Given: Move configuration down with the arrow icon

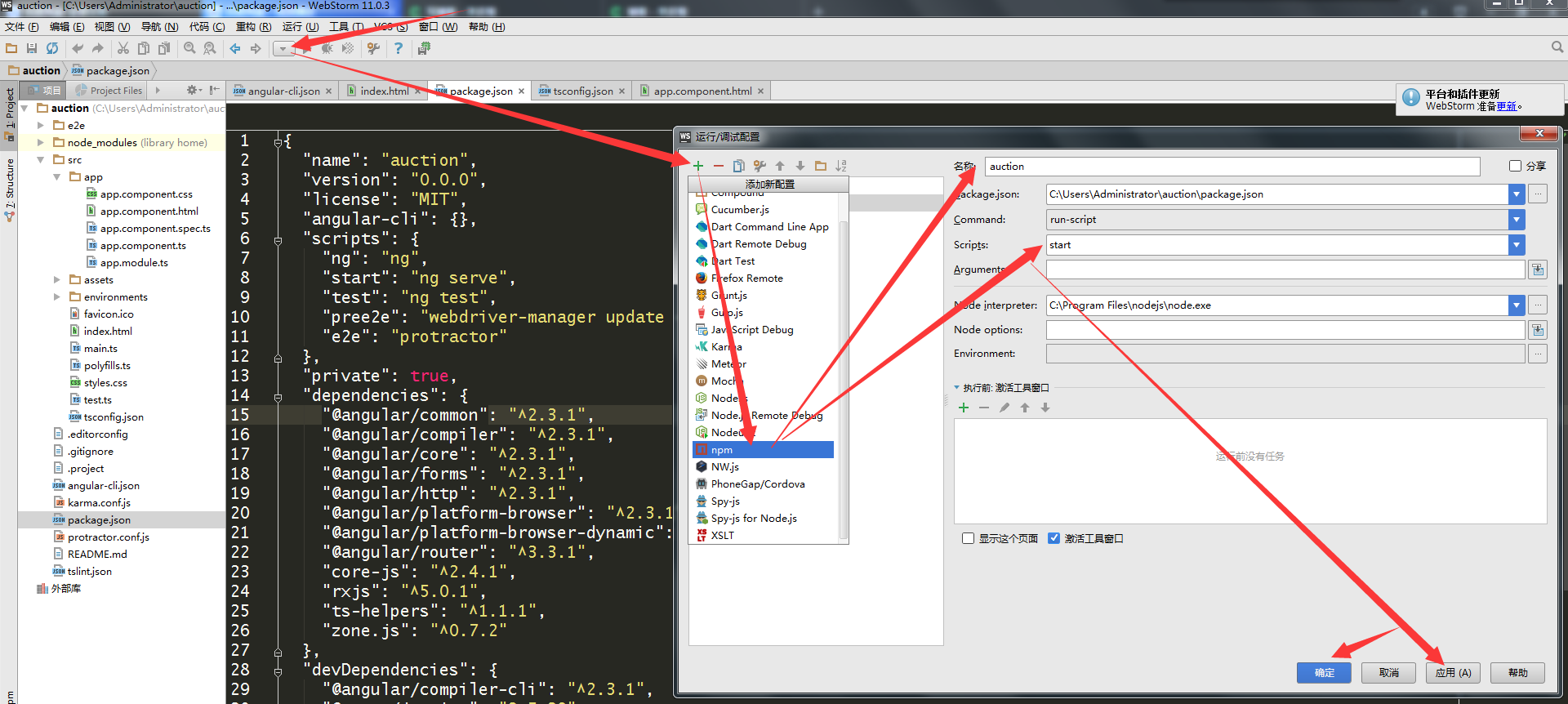Looking at the screenshot, I should point(800,166).
